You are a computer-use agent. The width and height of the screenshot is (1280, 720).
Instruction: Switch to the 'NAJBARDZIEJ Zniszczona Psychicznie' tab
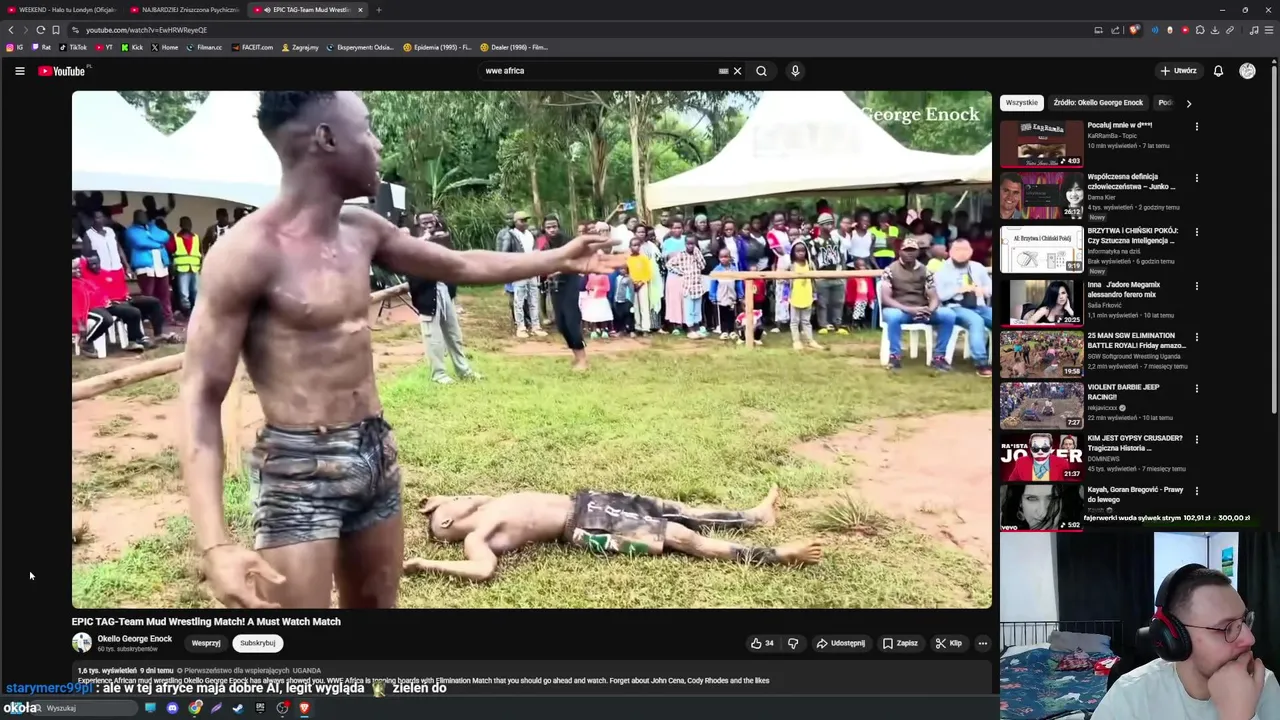point(185,10)
